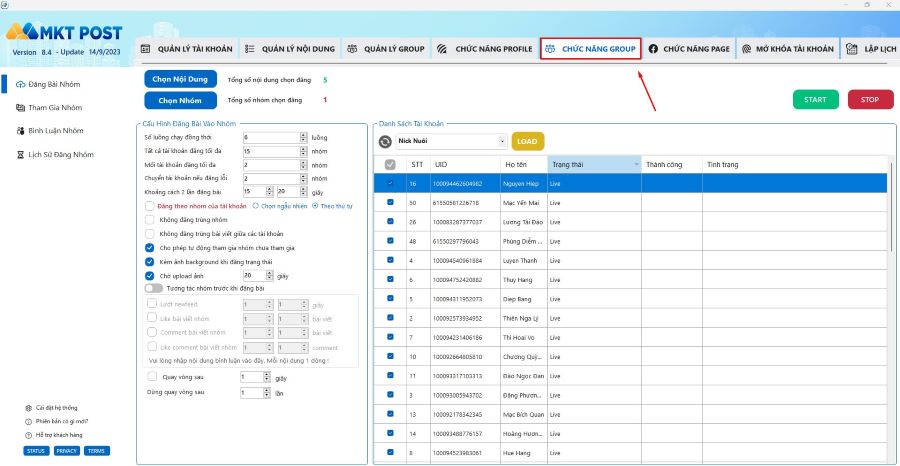View Lịch Sử Đăng Nhóm history
The image size is (900, 466).
pyautogui.click(x=55, y=155)
